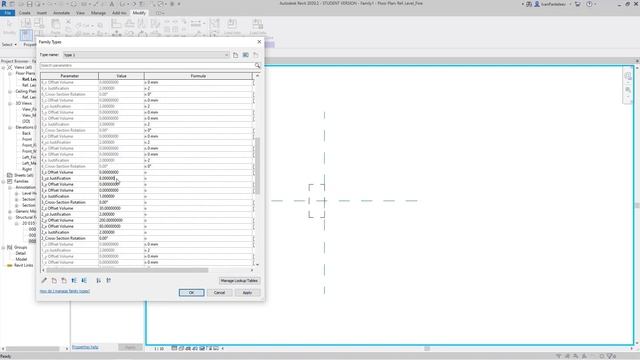Image resolution: width=640 pixels, height=360 pixels.
Task: Collapse the 3D Views tree node
Action: [10, 103]
